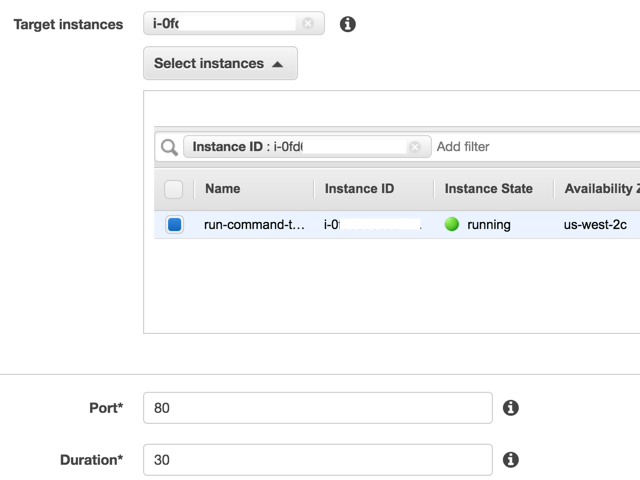Click the info icon beside Target instances
Viewport: 640px width, 480px height.
pos(348,24)
